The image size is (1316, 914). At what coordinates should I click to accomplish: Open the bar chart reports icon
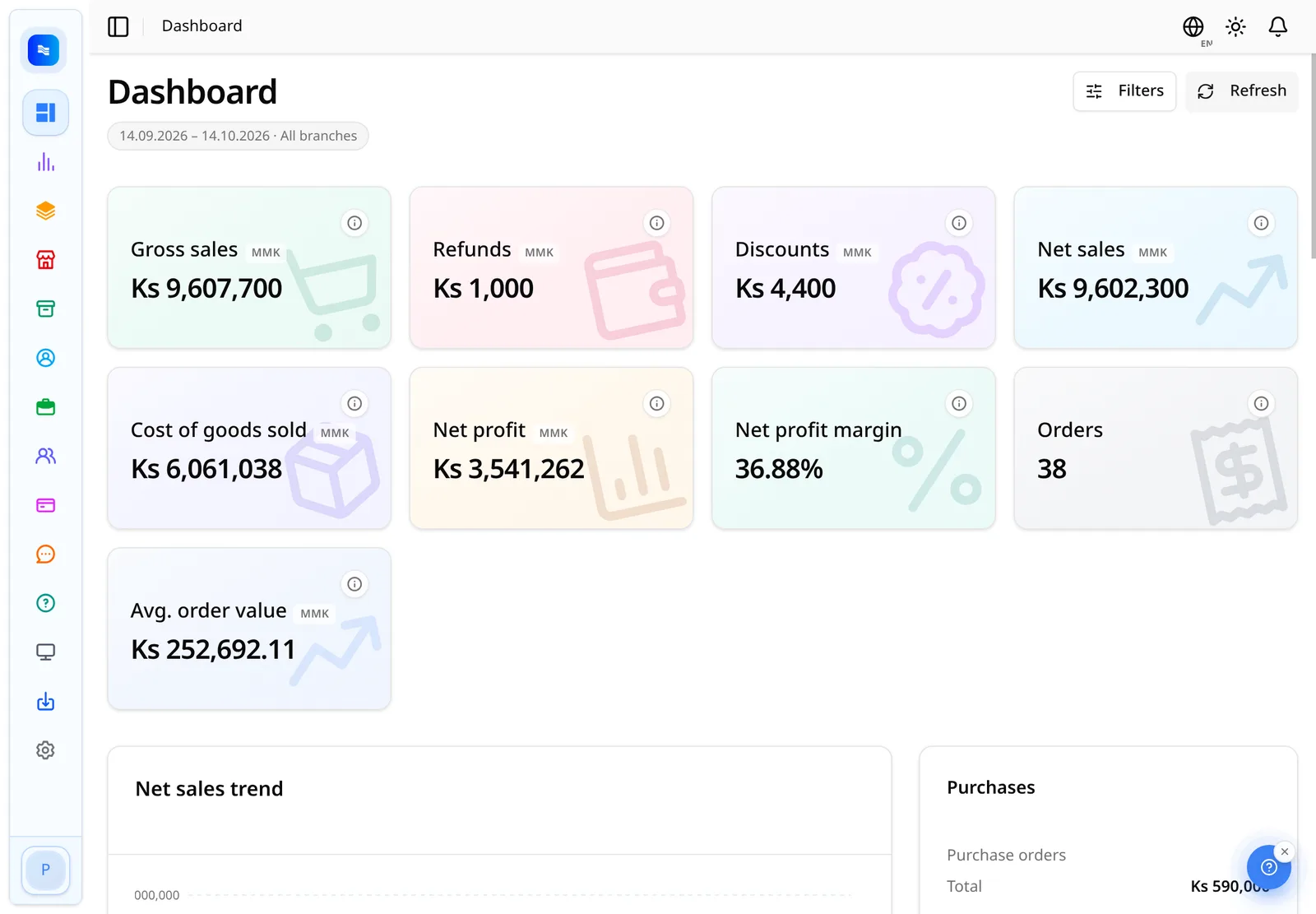(45, 162)
